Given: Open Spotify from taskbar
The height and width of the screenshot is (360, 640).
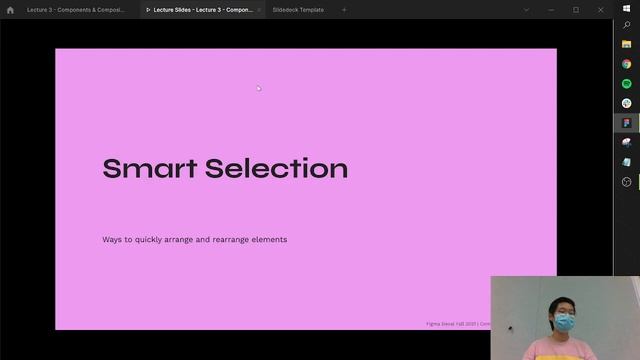Looking at the screenshot, I should (x=627, y=84).
